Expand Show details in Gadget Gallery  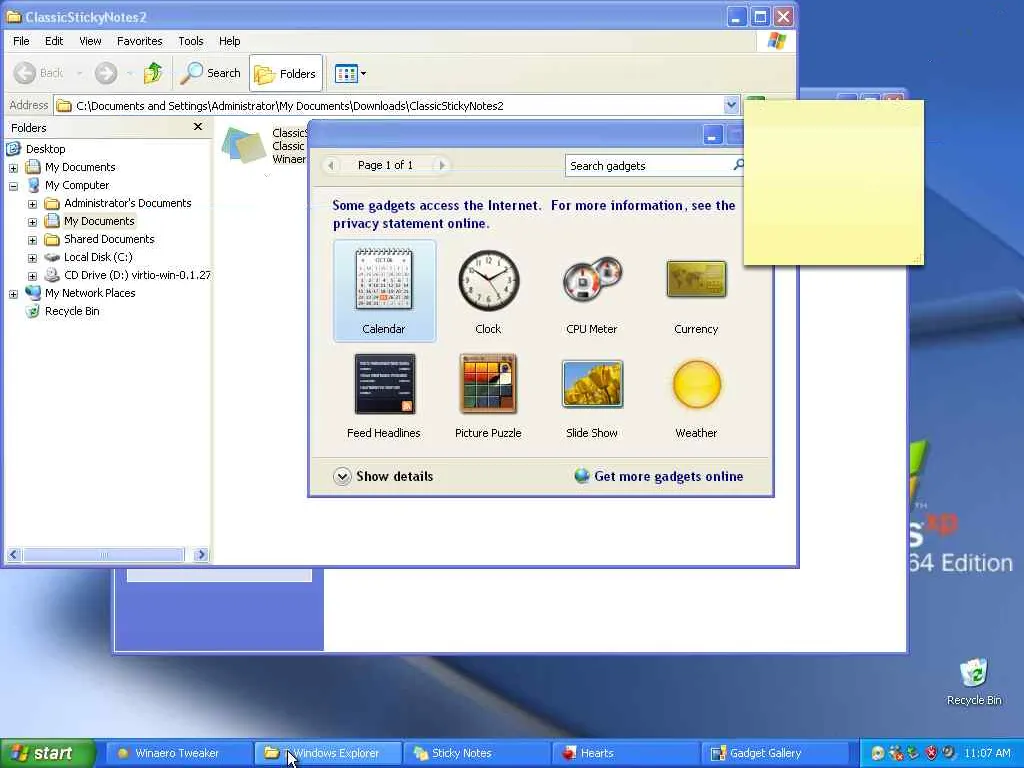pos(383,476)
